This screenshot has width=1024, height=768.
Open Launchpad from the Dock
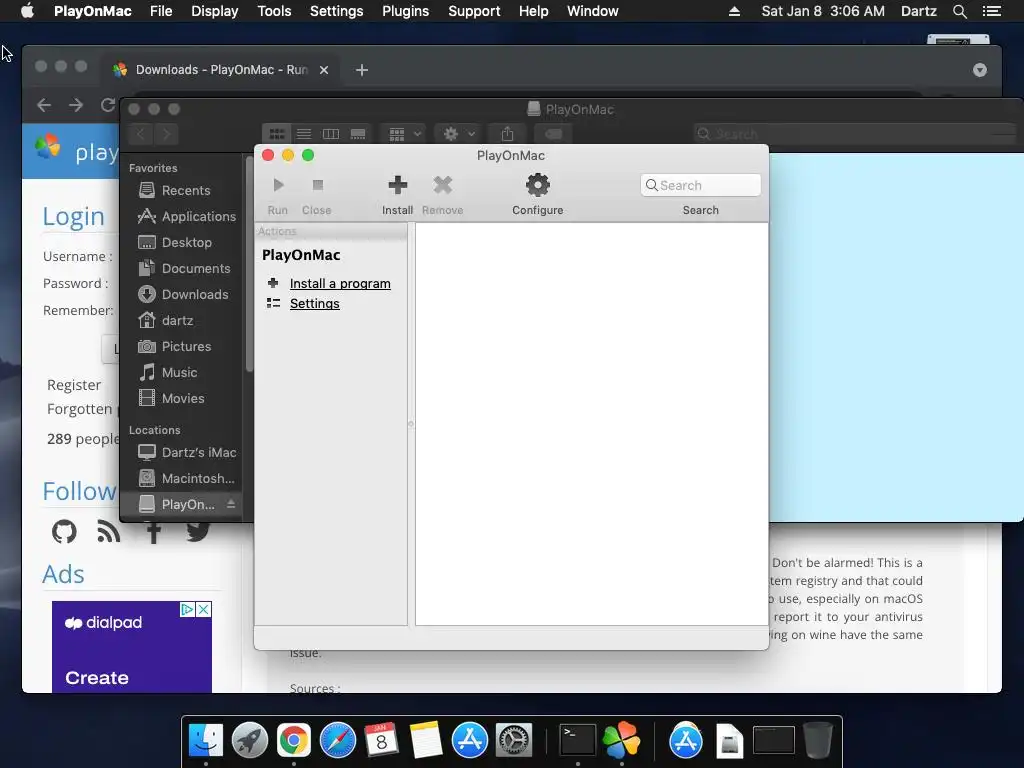coord(249,741)
